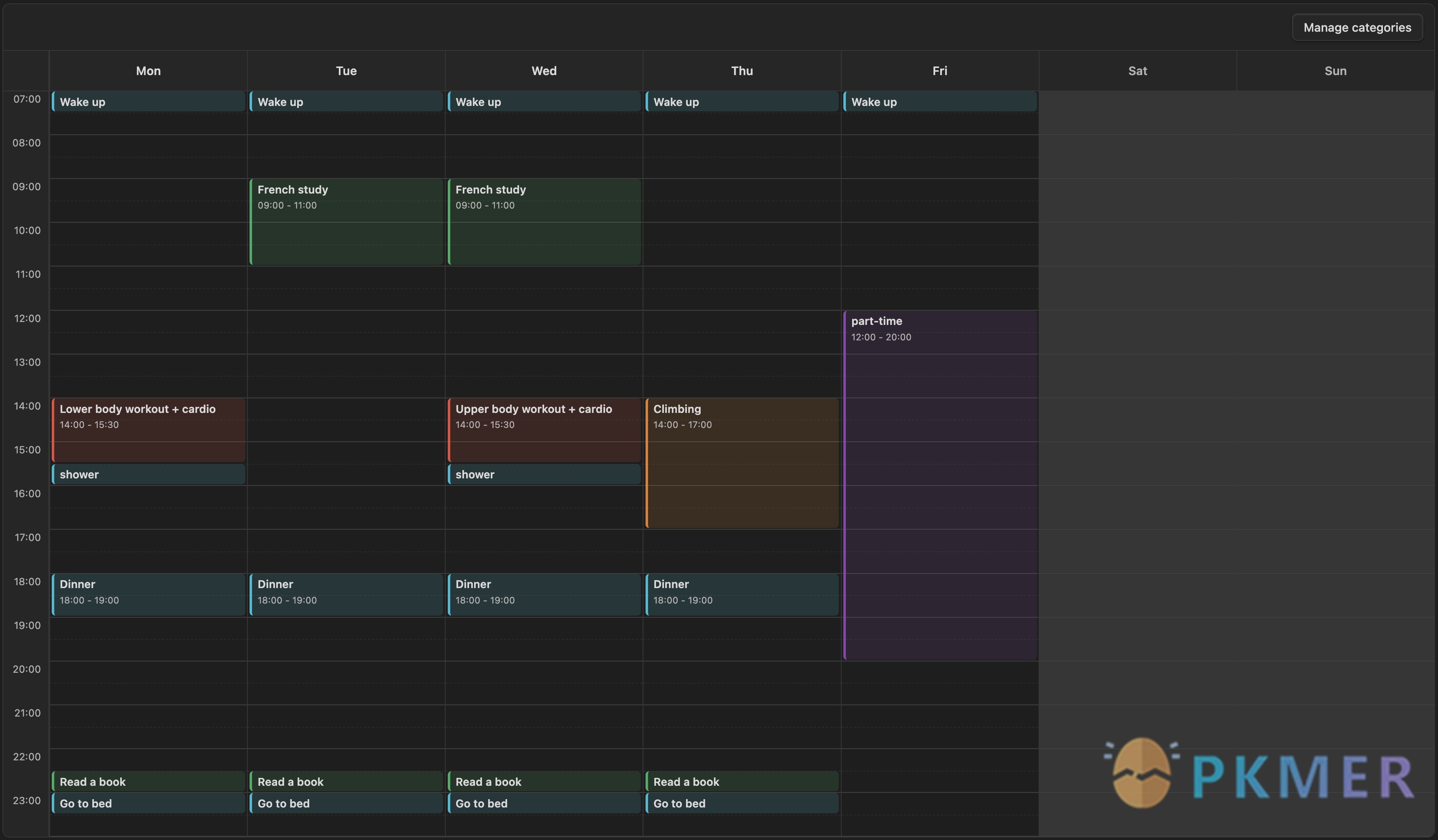Image resolution: width=1438 pixels, height=840 pixels.
Task: Click the 14:00 time label
Action: pos(28,406)
